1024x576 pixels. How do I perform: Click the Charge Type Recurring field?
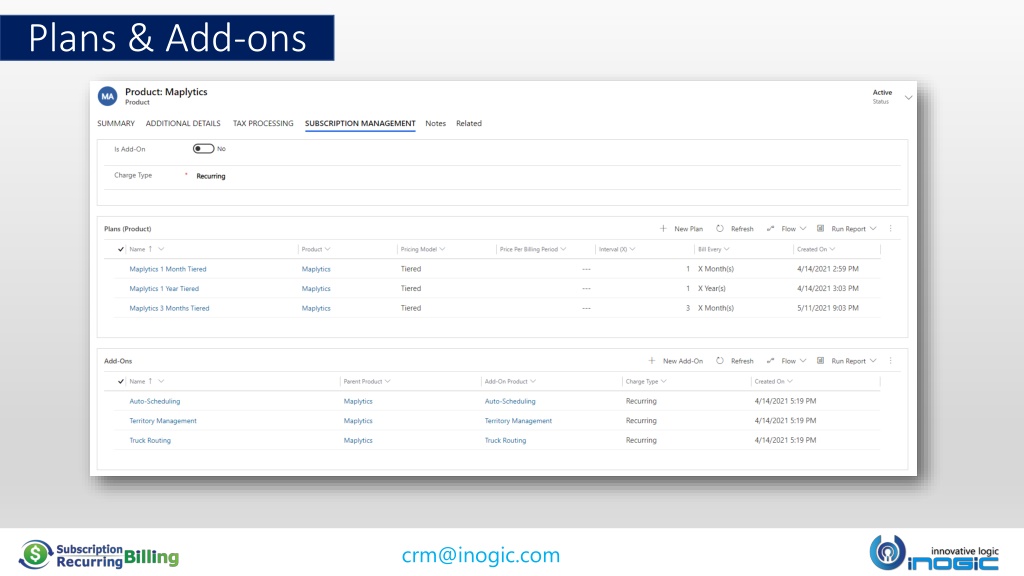(x=211, y=176)
